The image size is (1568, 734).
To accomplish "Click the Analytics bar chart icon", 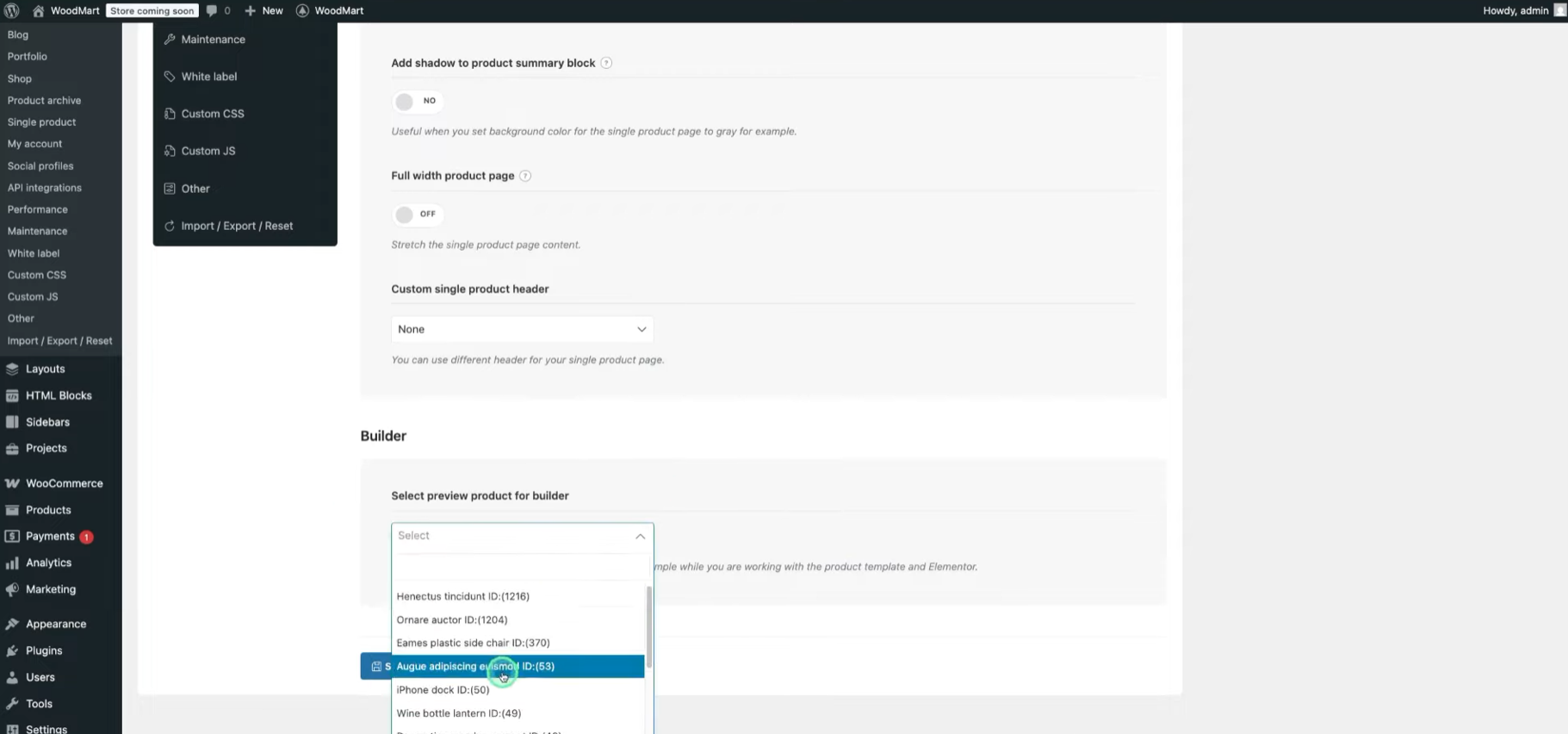I will point(12,563).
